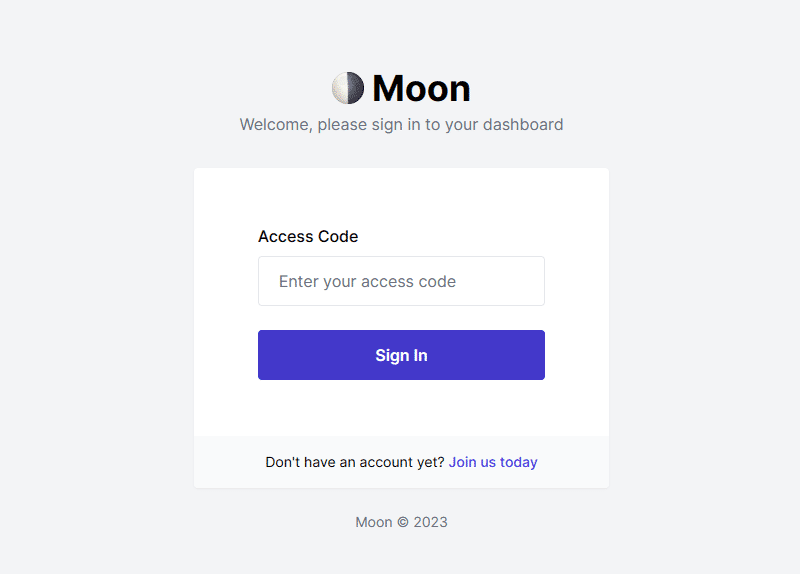The image size is (800, 574).
Task: Click the 'Enter your access code' placeholder
Action: click(x=367, y=282)
